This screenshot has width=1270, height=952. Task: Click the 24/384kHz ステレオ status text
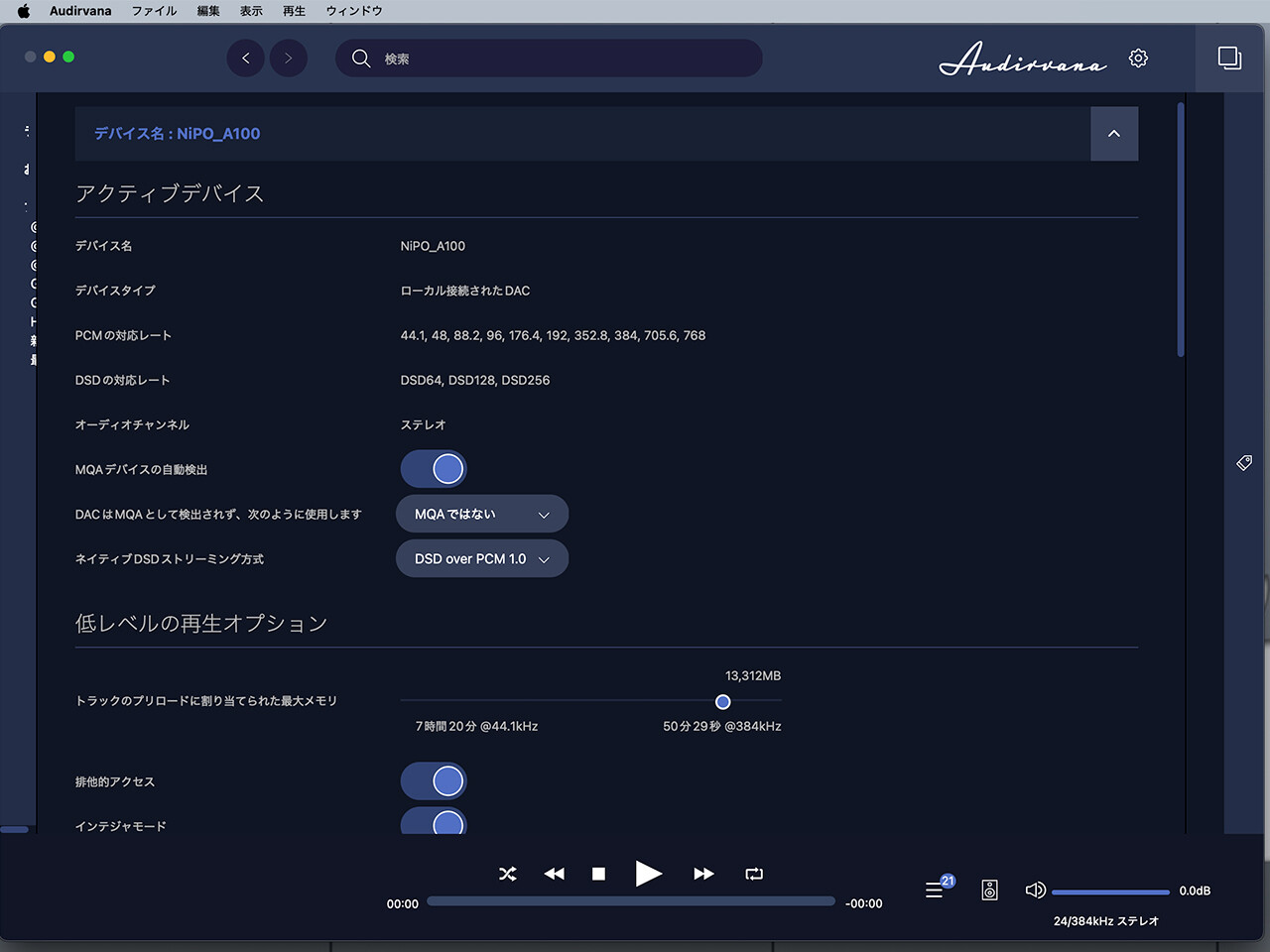click(x=1106, y=921)
